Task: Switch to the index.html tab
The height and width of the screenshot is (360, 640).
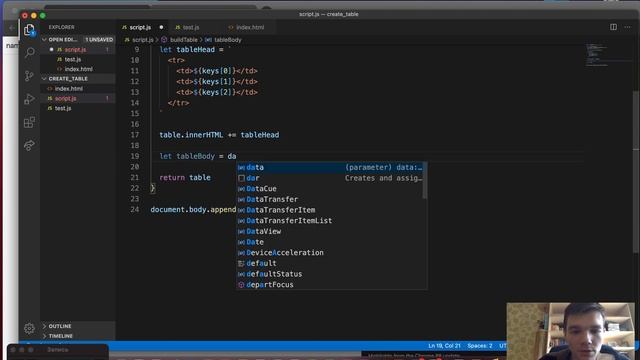Action: pos(250,27)
